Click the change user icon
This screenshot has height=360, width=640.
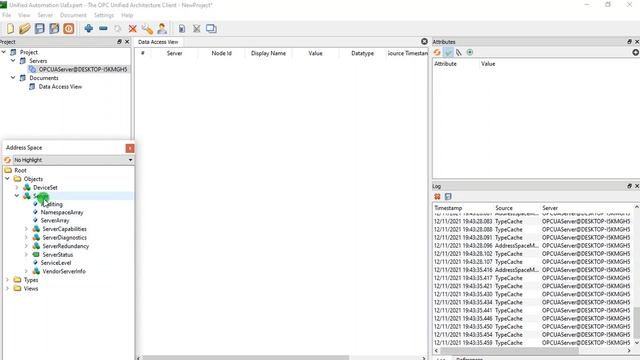click(162, 29)
